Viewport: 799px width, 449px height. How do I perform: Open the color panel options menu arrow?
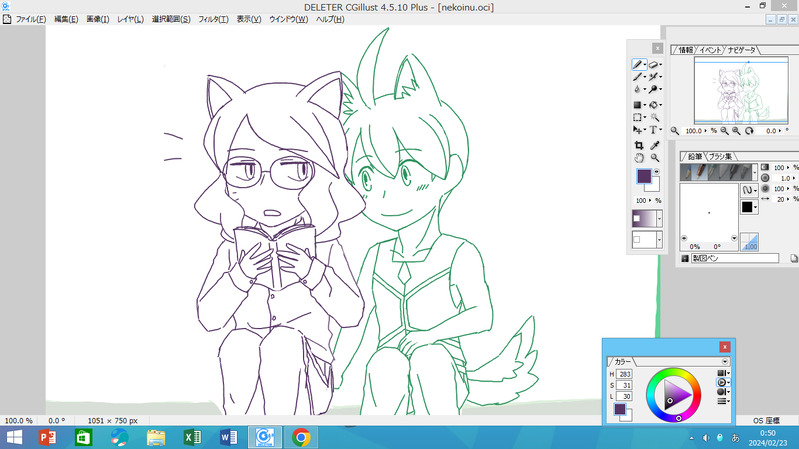tap(725, 361)
